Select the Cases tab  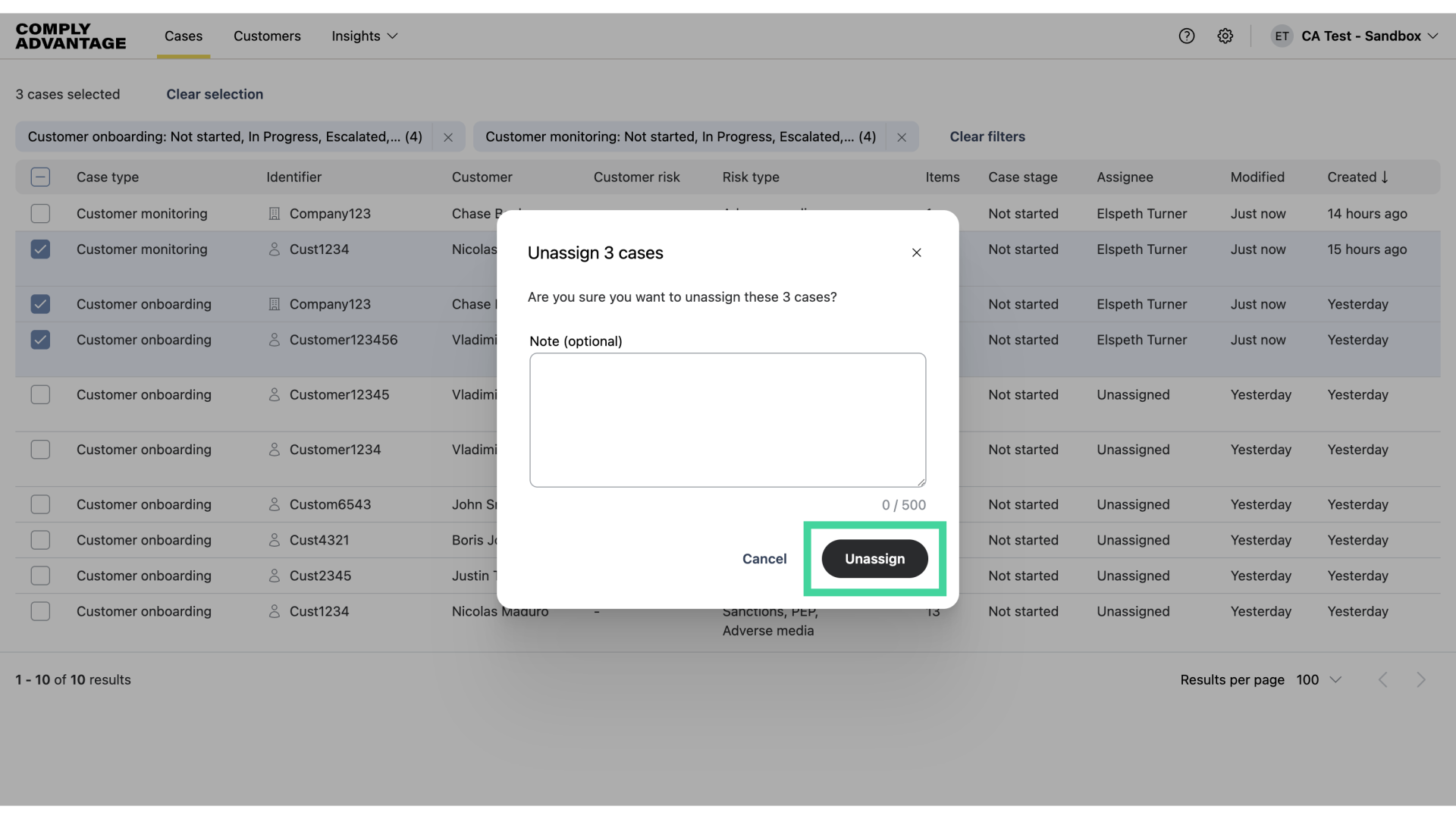[x=184, y=36]
